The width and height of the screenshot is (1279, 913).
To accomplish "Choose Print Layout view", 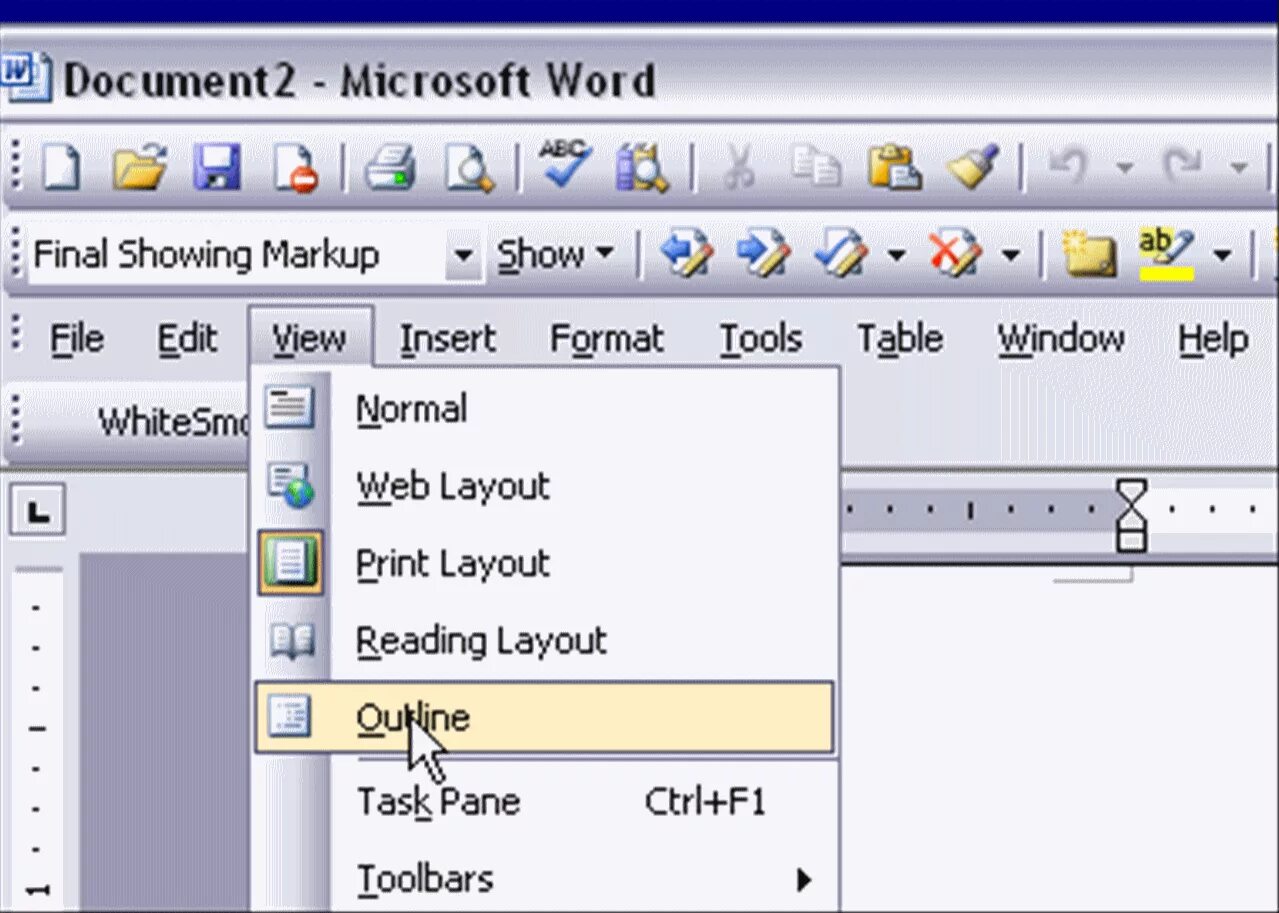I will [544, 564].
